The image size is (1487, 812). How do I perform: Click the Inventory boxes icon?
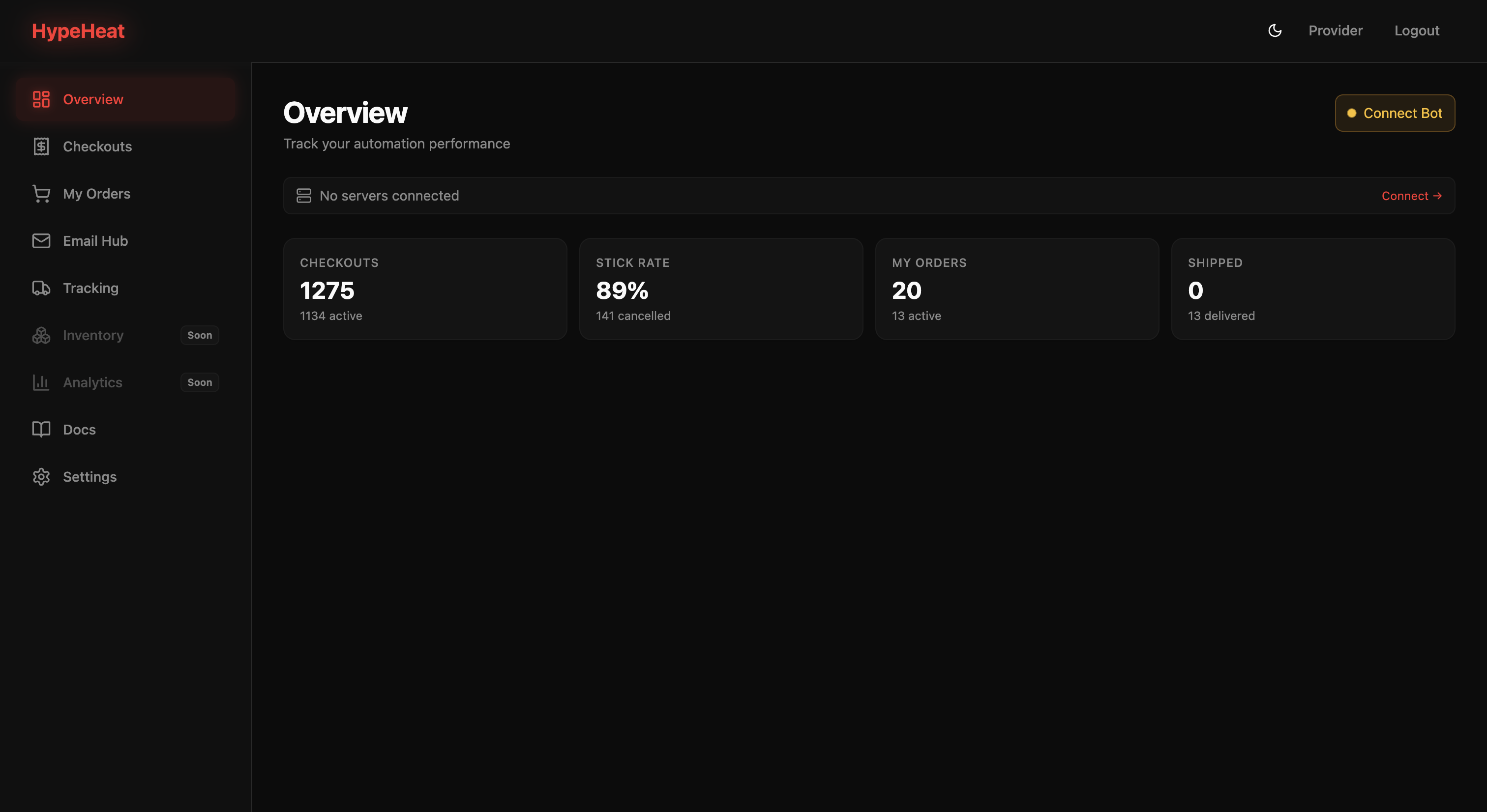[x=41, y=335]
